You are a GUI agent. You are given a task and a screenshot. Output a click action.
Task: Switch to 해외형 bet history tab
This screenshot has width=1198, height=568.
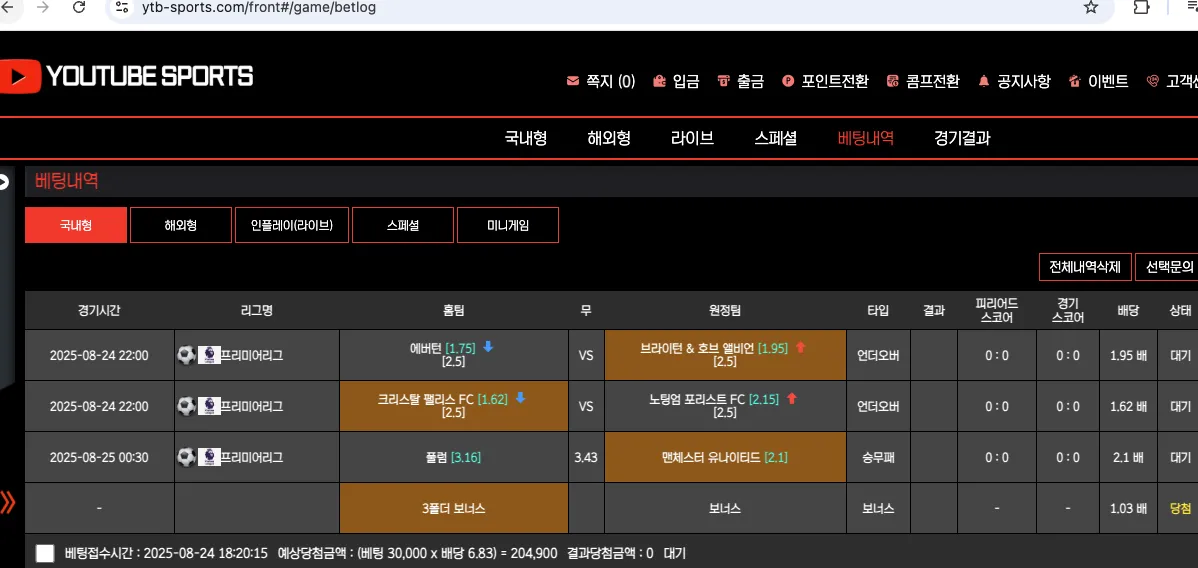click(180, 226)
